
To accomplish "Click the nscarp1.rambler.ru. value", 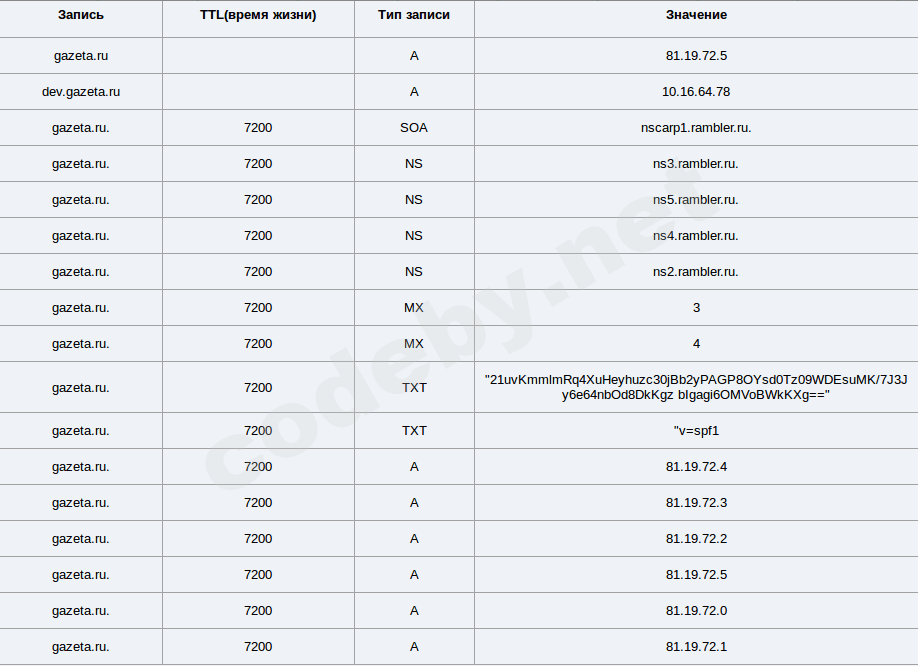I will (696, 128).
